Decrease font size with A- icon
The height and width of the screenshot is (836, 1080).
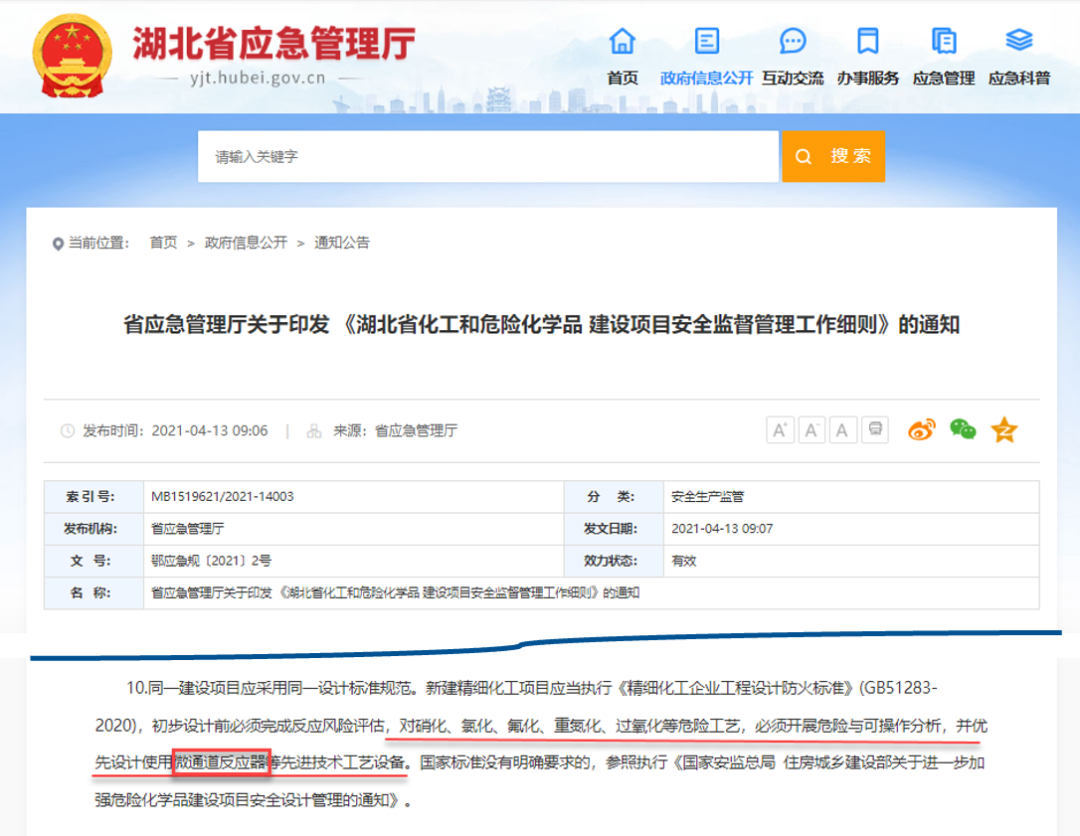tap(812, 430)
